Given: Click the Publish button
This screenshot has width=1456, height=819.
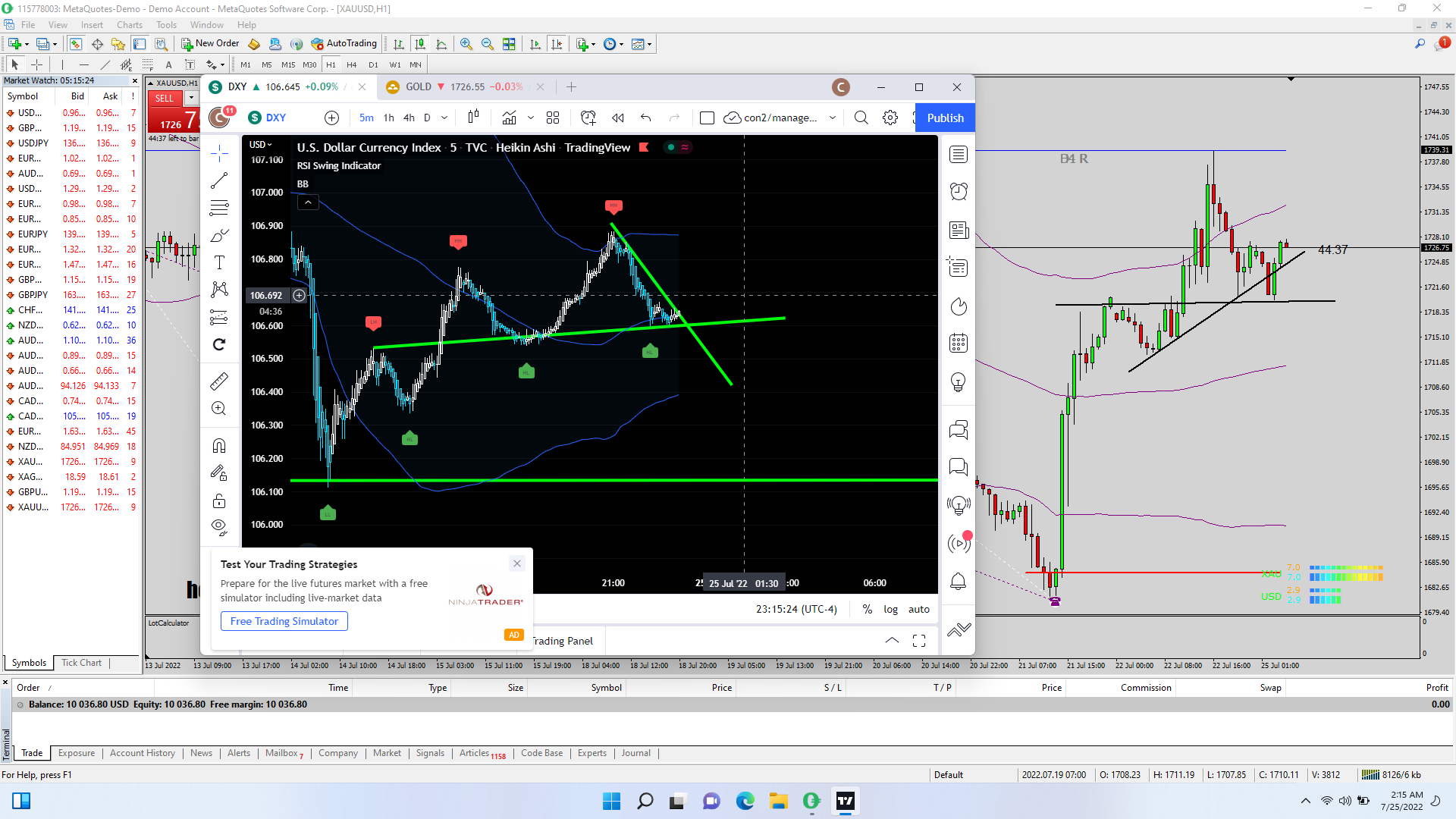Looking at the screenshot, I should [945, 118].
